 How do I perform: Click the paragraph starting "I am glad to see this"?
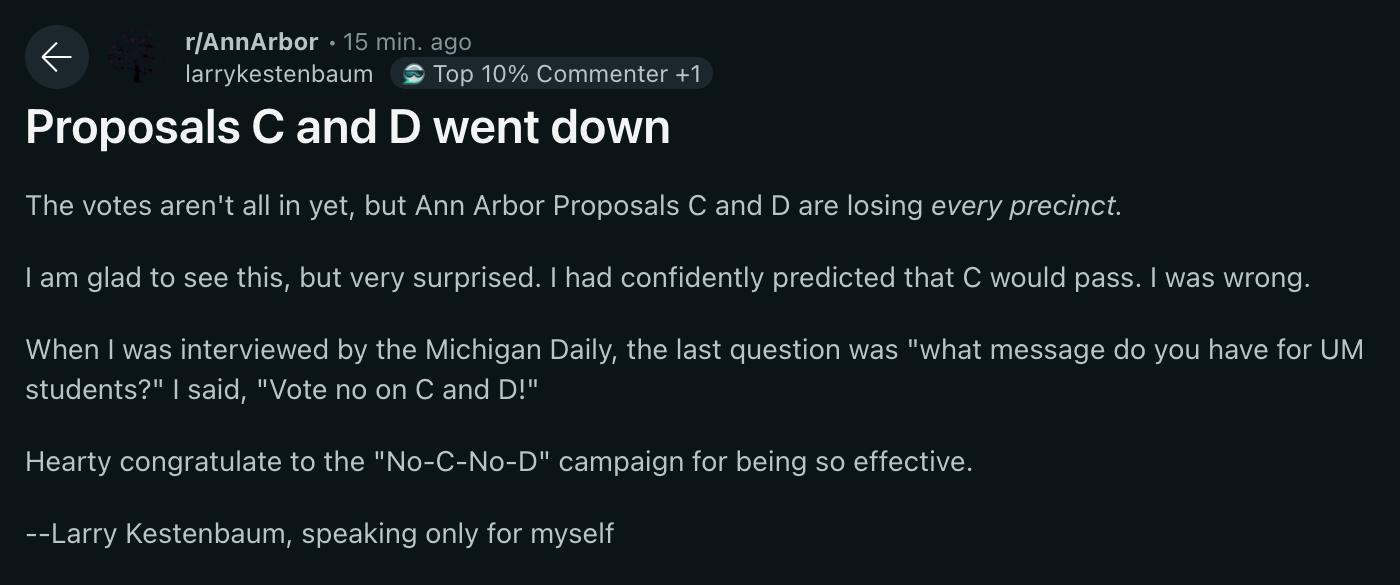tap(400, 278)
